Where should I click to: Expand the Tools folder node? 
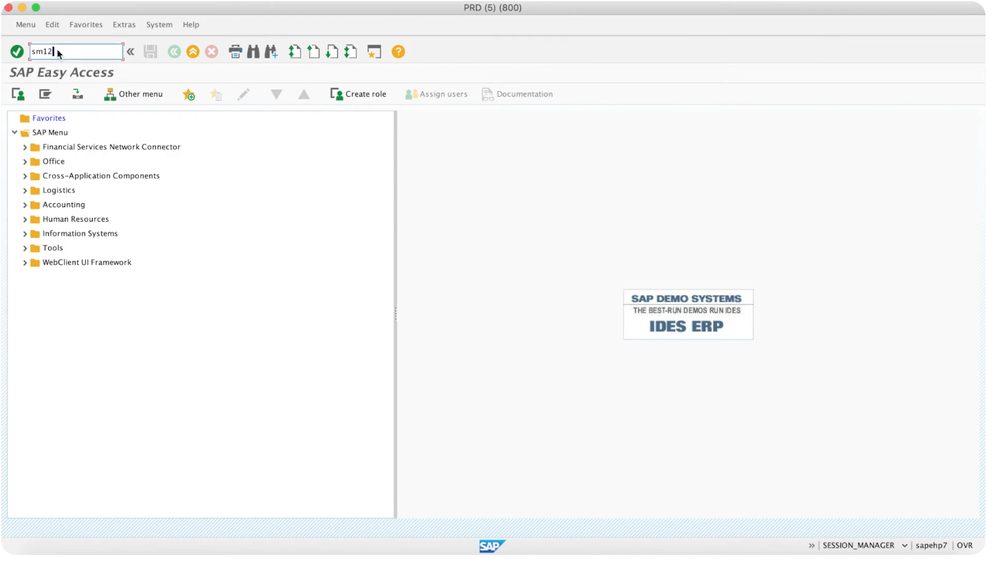[x=25, y=248]
